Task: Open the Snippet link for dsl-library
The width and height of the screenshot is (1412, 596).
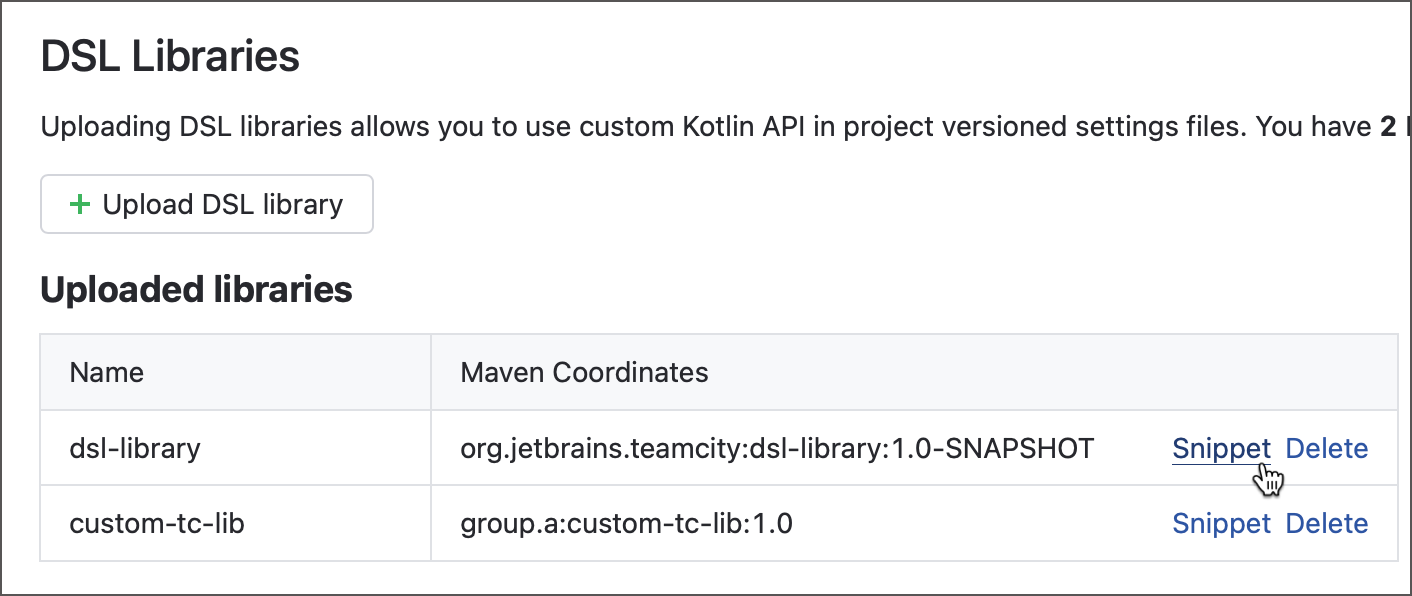Action: [1221, 448]
